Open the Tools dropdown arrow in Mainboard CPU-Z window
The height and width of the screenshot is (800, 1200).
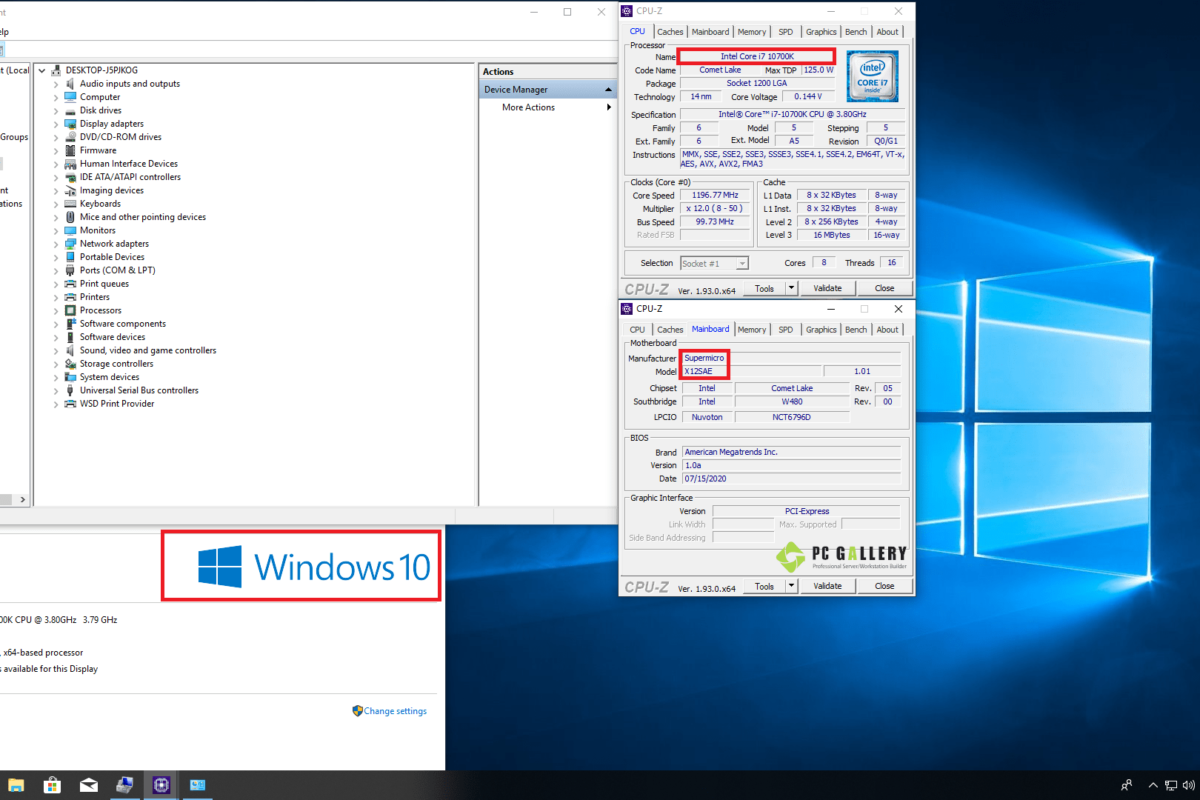(x=791, y=586)
